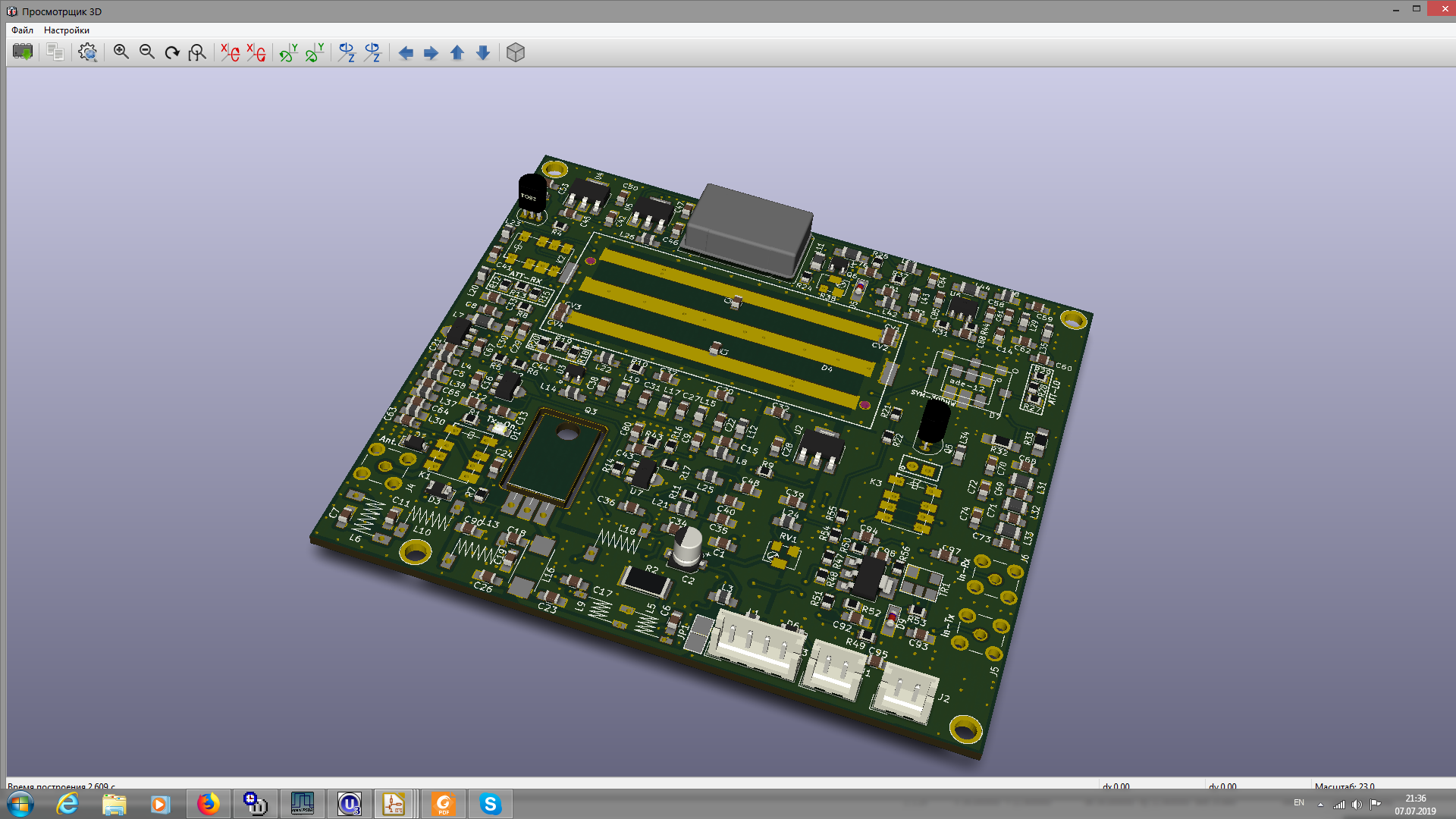Move the board right with the arrow
The height and width of the screenshot is (819, 1456).
click(431, 52)
